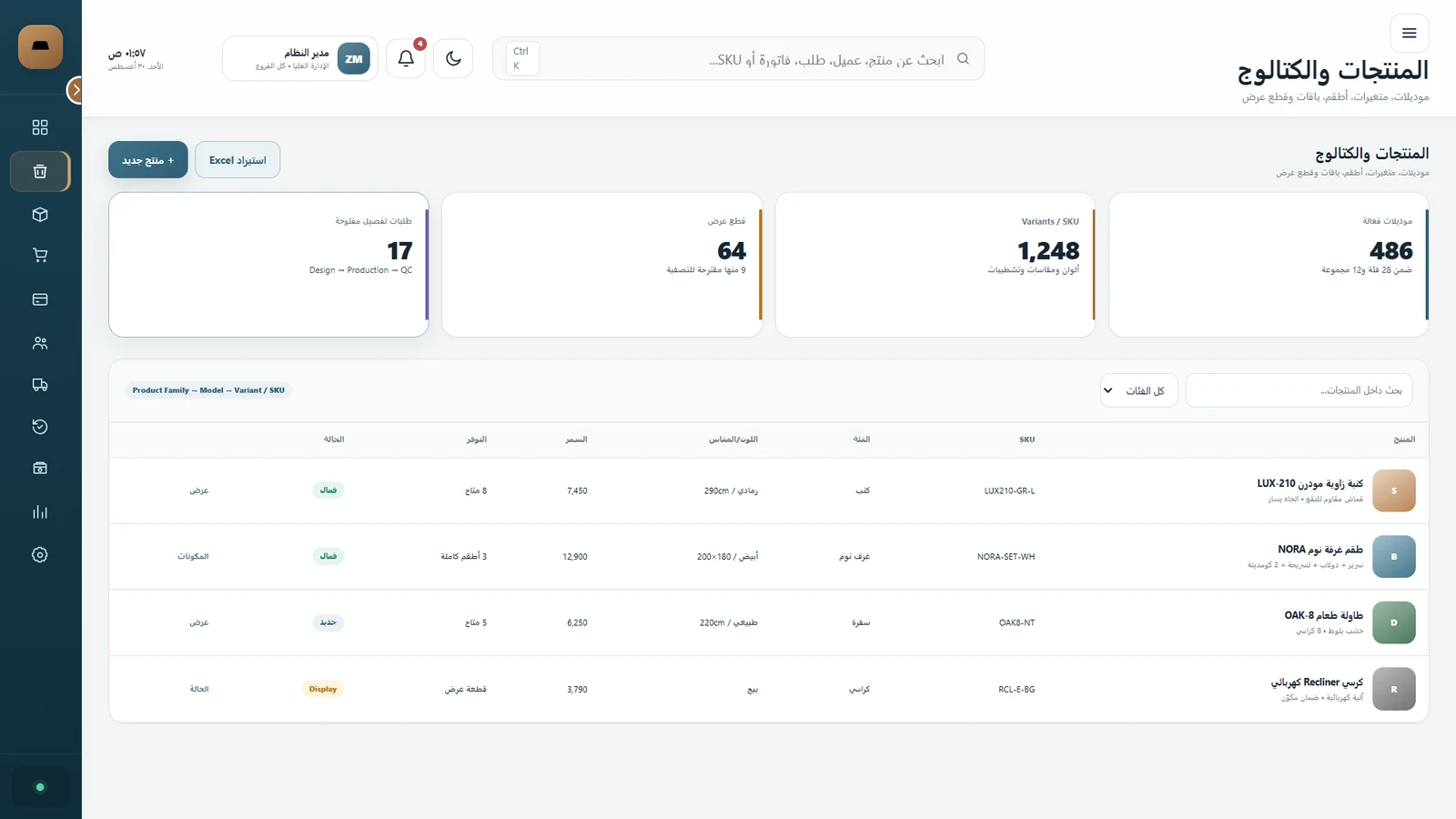Select the active products icon in sidebar
The image size is (1456, 819).
tap(40, 171)
